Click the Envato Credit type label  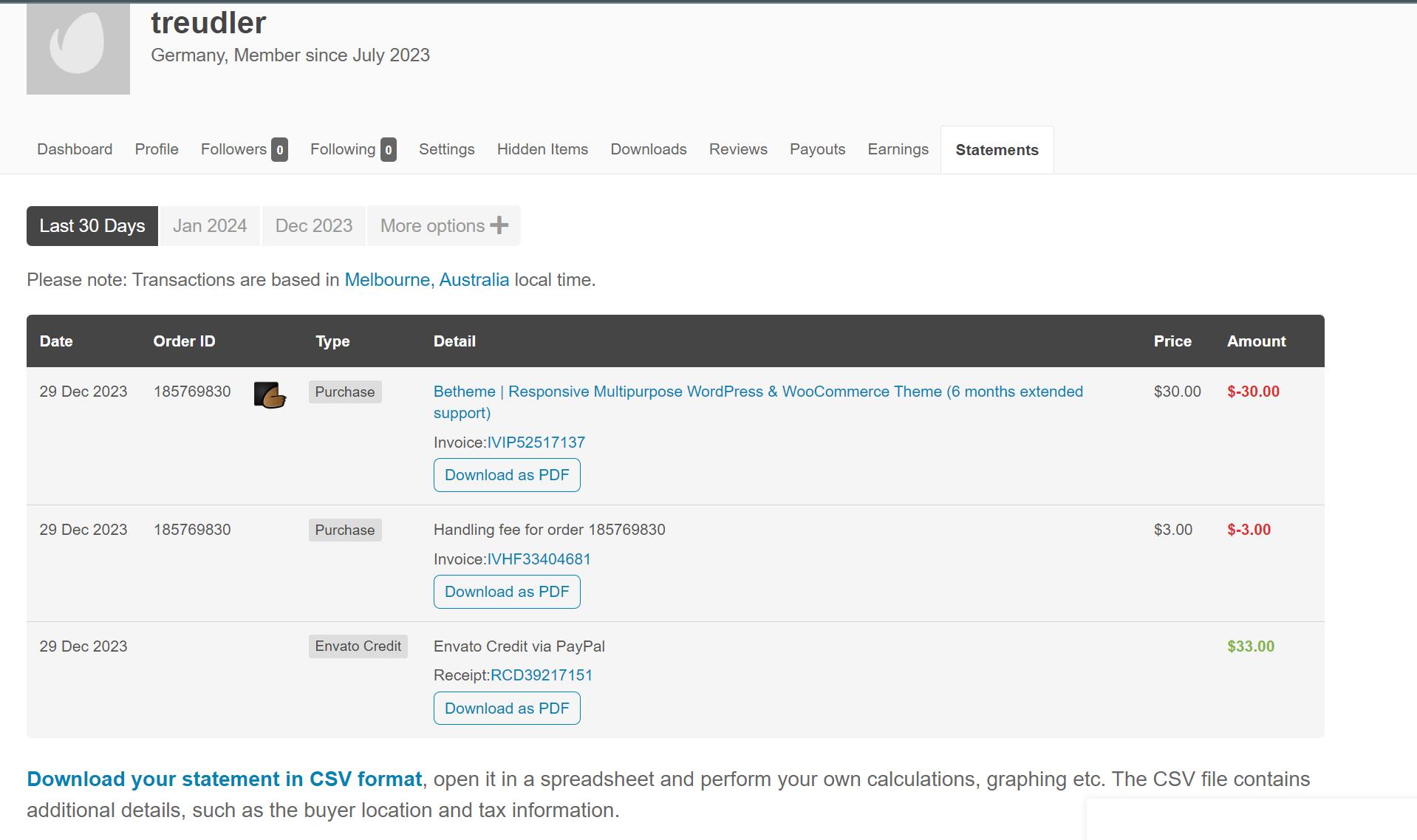(x=358, y=646)
